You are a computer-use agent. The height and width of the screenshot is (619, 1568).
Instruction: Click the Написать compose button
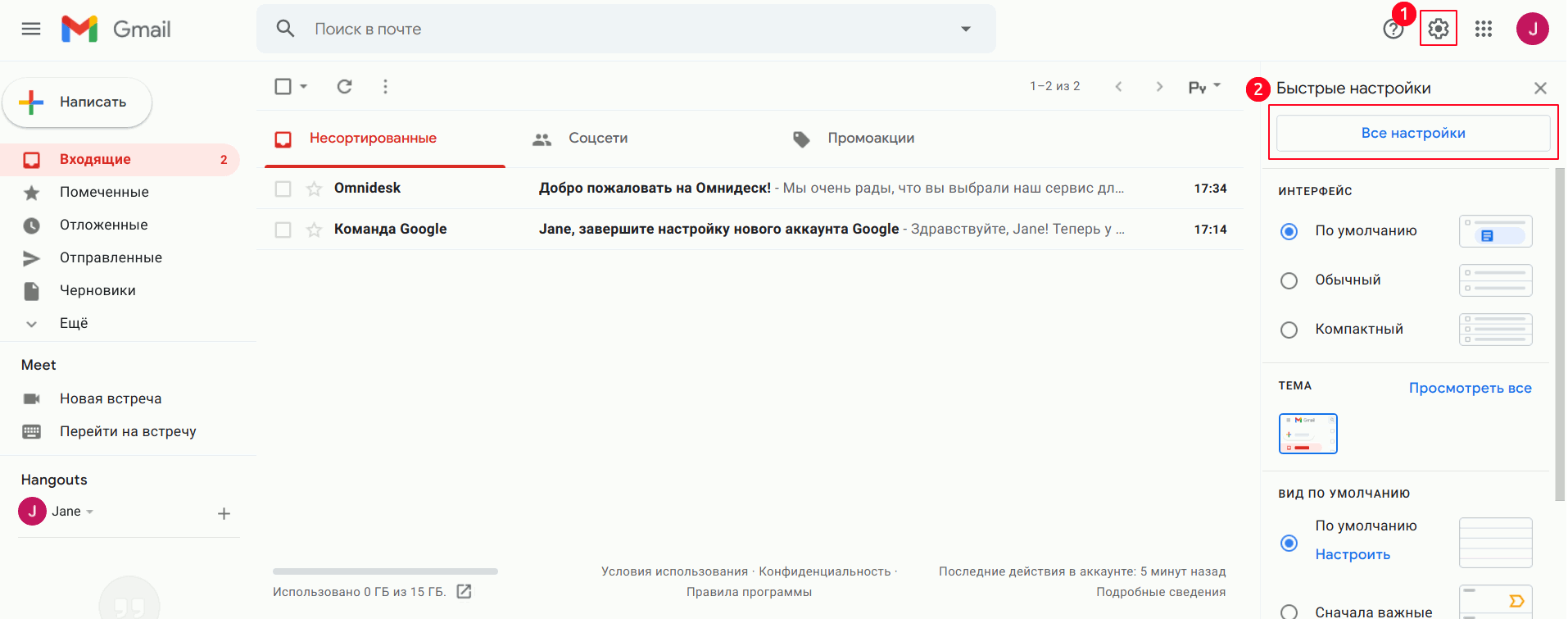78,102
